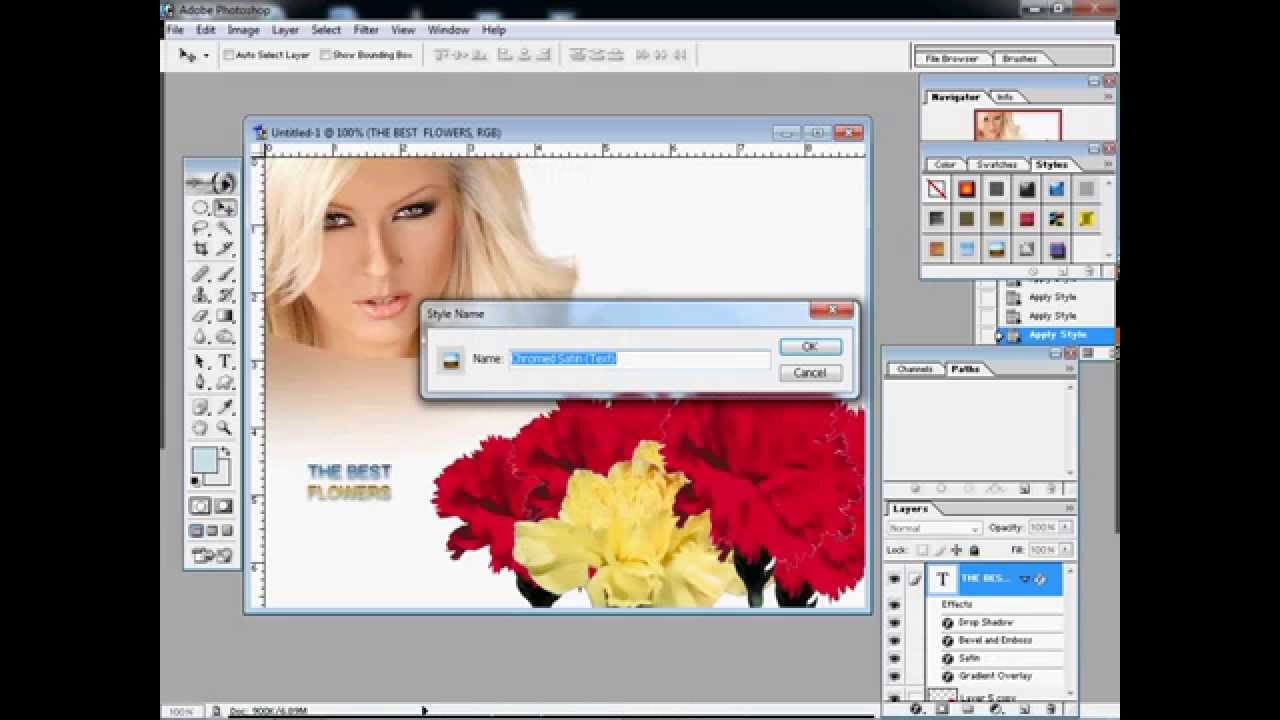The width and height of the screenshot is (1280, 720).
Task: Select the History Brush tool
Action: (225, 295)
